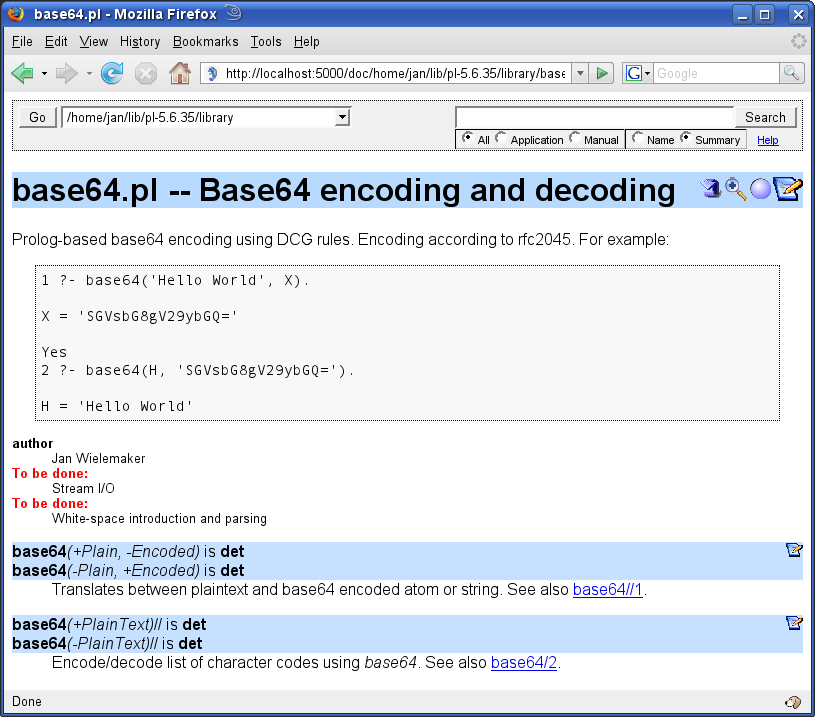The height and width of the screenshot is (717, 815).
Task: Click edit icon for base64(+PlainText)// predicate
Action: 794,622
